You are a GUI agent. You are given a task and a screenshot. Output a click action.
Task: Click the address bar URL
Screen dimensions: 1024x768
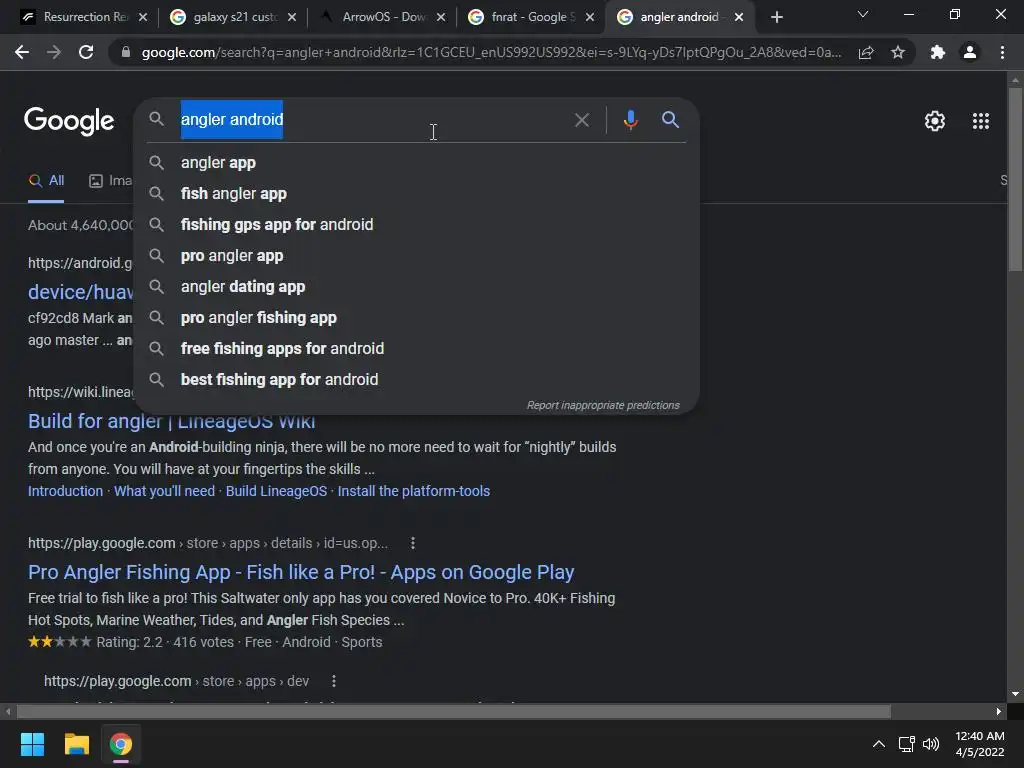[491, 52]
